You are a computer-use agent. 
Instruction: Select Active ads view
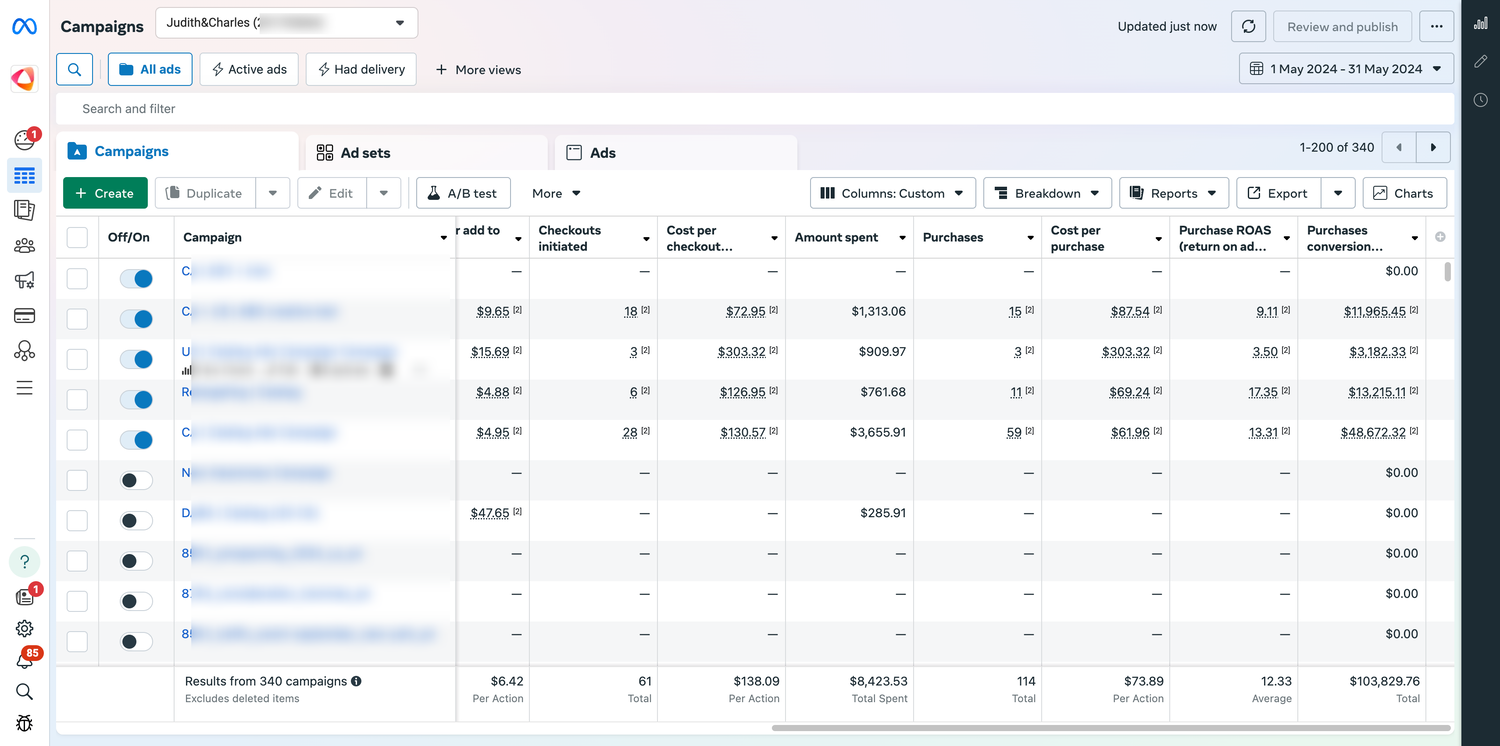249,69
